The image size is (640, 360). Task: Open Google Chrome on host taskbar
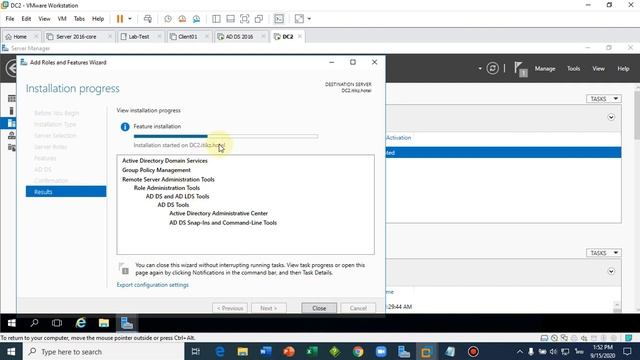pyautogui.click(x=358, y=352)
